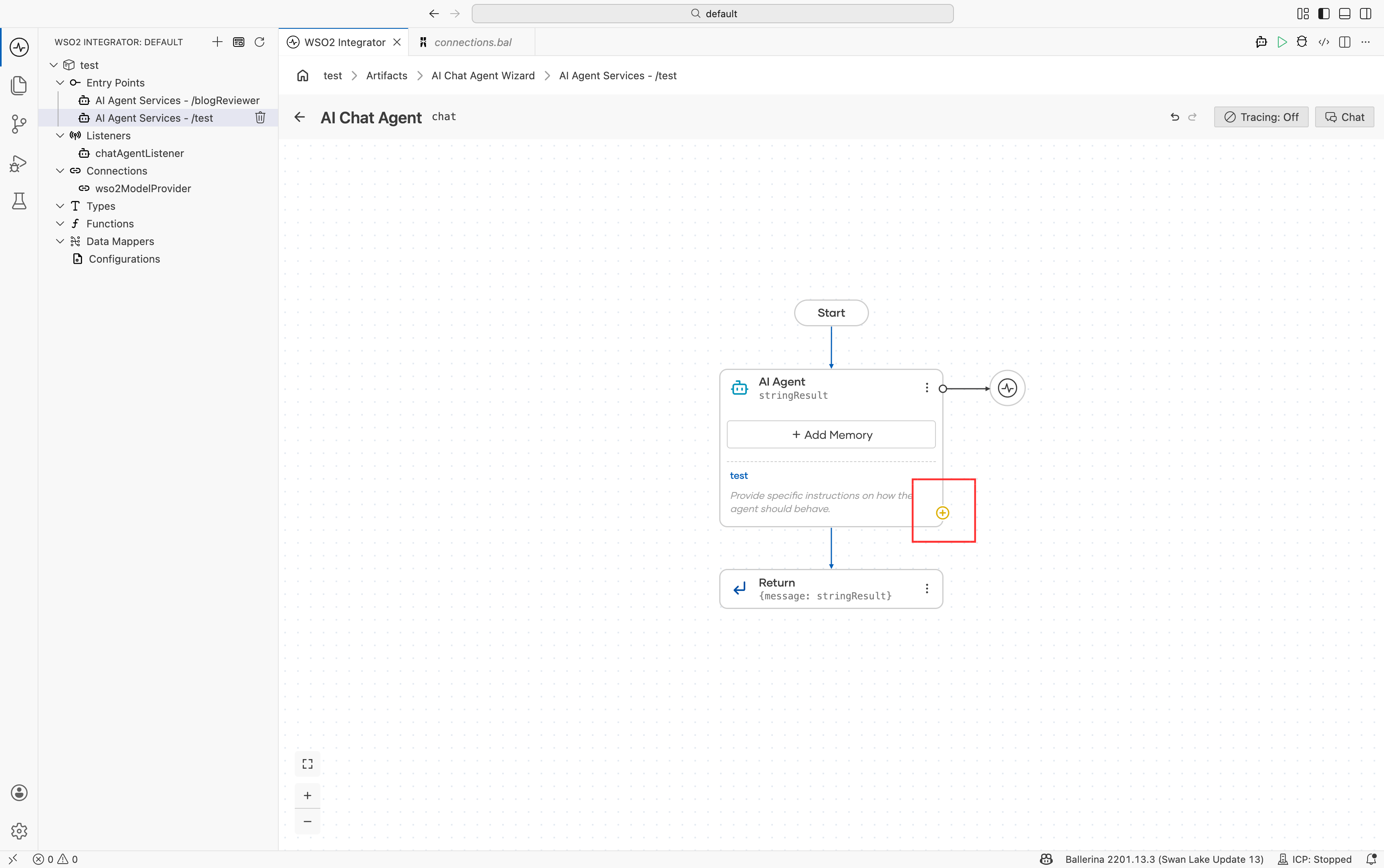Toggle the secondary side bar visibility
This screenshot has height=868, width=1384.
pyautogui.click(x=1366, y=14)
